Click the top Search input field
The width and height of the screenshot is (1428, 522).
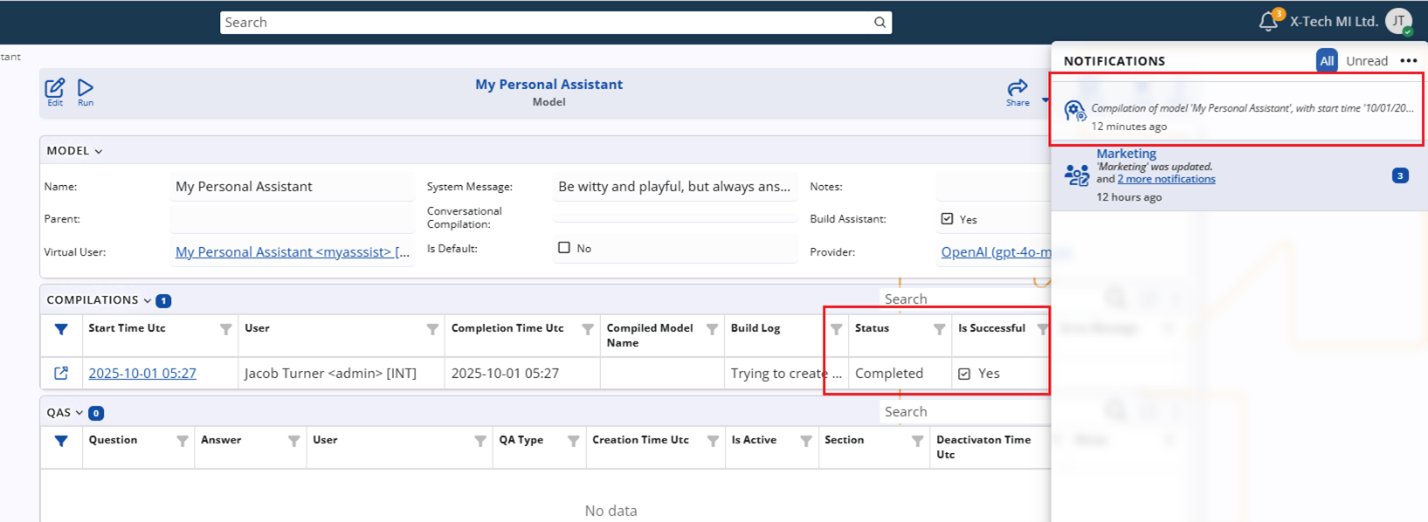point(545,22)
